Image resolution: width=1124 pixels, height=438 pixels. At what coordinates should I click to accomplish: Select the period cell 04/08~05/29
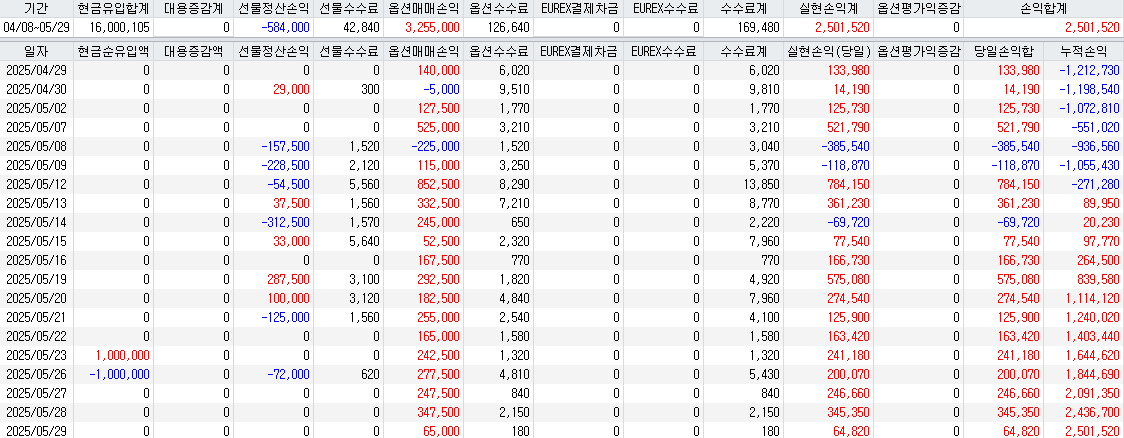tap(36, 27)
